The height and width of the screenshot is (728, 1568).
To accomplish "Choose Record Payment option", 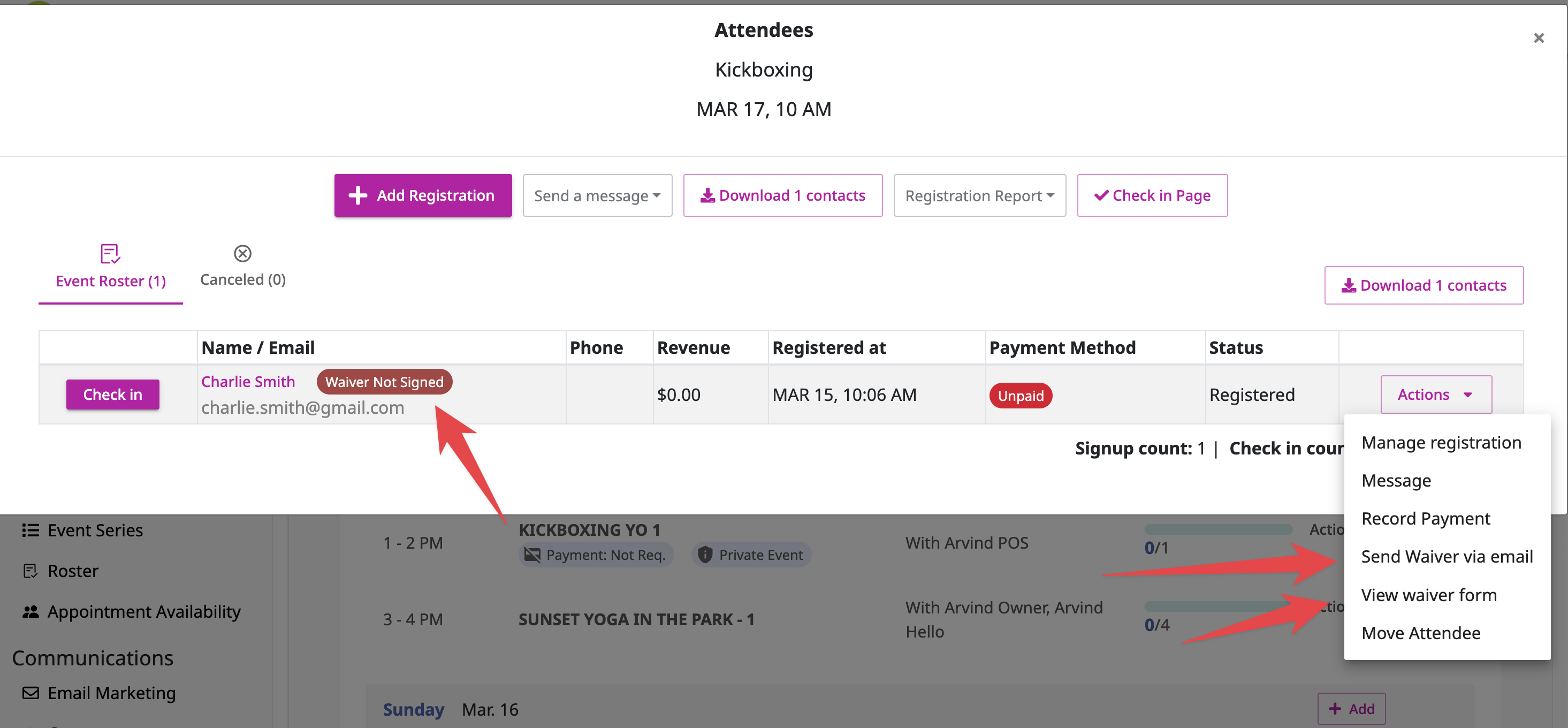I will pyautogui.click(x=1426, y=519).
